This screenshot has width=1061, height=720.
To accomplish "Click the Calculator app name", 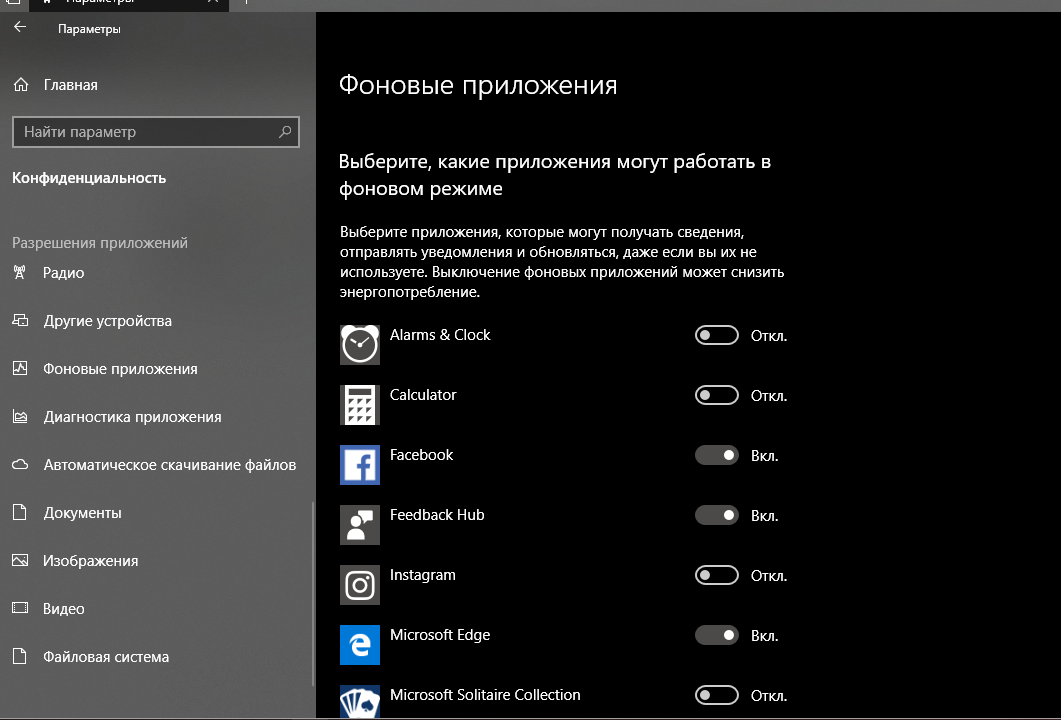I will pyautogui.click(x=423, y=395).
